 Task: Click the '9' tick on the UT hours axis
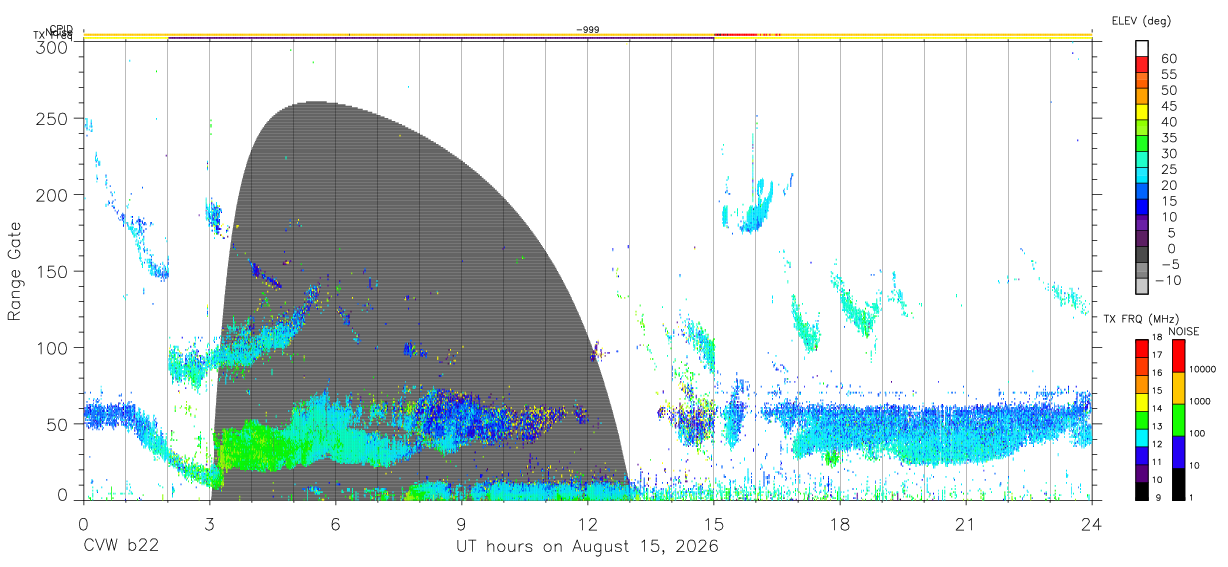click(462, 524)
